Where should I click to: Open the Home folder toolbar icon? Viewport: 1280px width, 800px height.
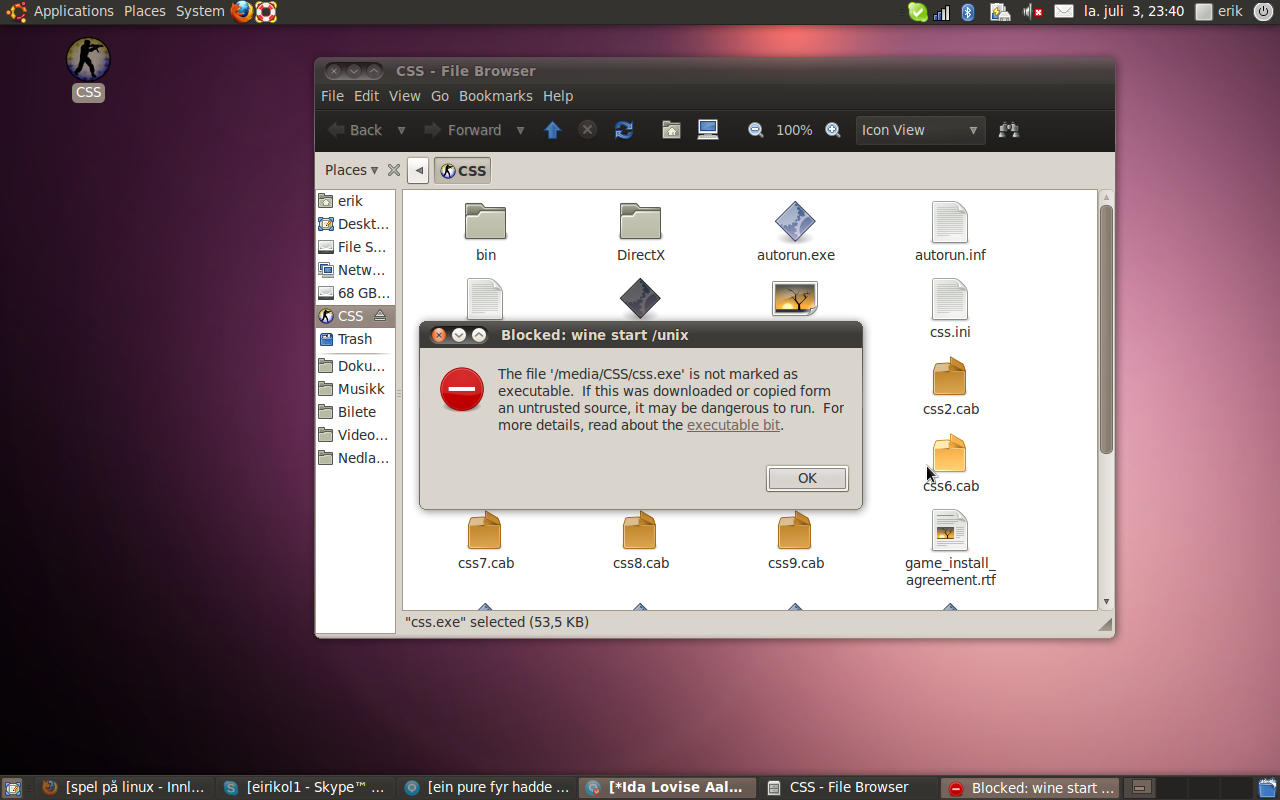point(672,130)
